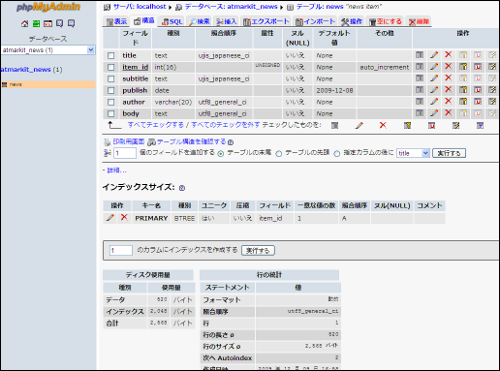This screenshot has width=500, height=371.
Task: Delete the item_id field with red X
Action: (x=448, y=66)
